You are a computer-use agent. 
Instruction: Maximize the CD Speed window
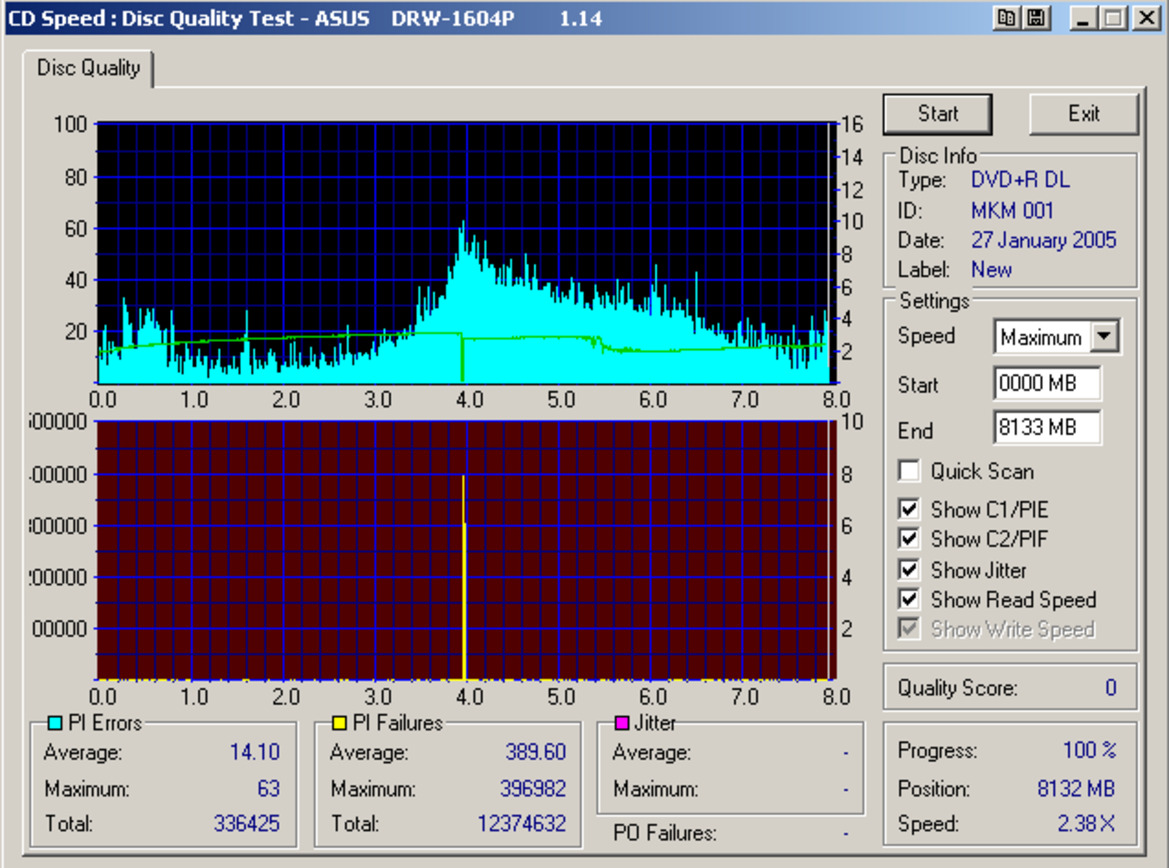click(1114, 18)
